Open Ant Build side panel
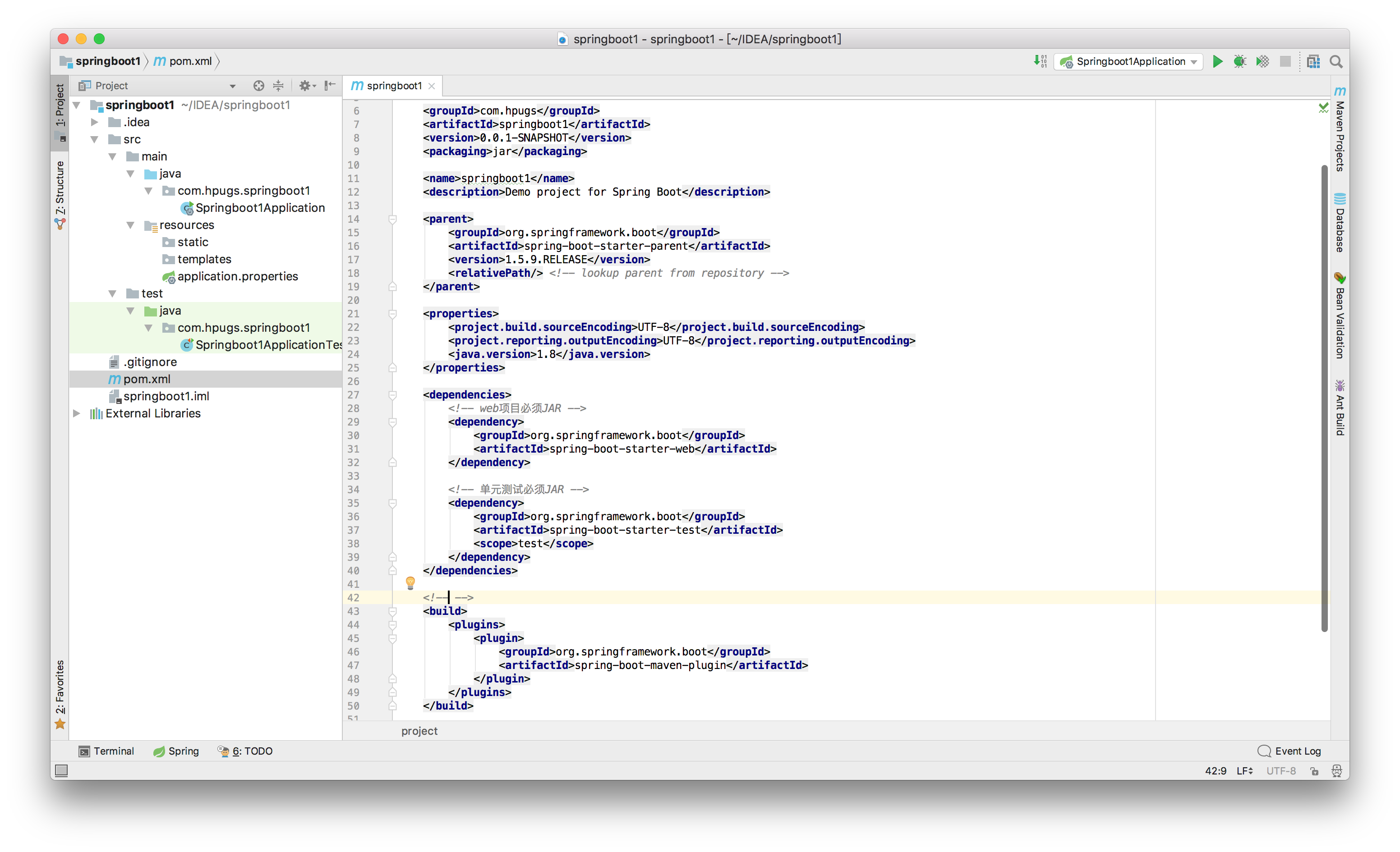This screenshot has height=852, width=1400. point(1340,408)
